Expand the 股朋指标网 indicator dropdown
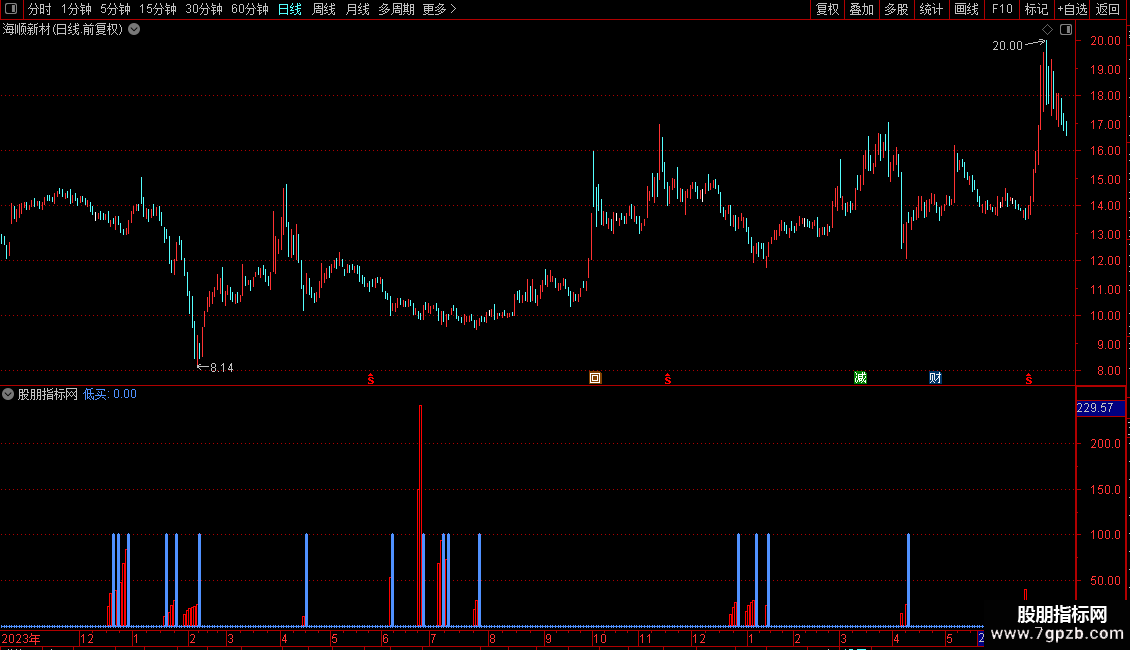The image size is (1130, 650). point(8,394)
